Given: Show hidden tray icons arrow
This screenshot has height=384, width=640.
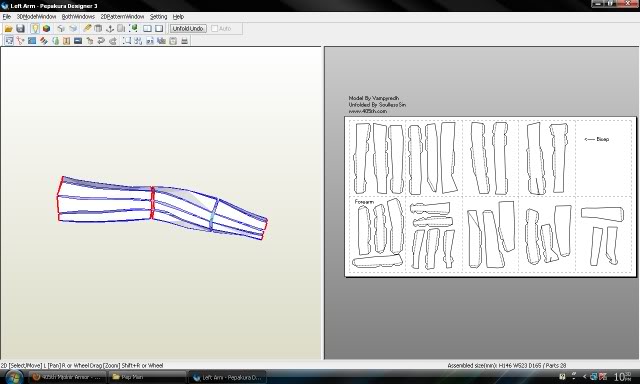Looking at the screenshot, I should click(584, 377).
